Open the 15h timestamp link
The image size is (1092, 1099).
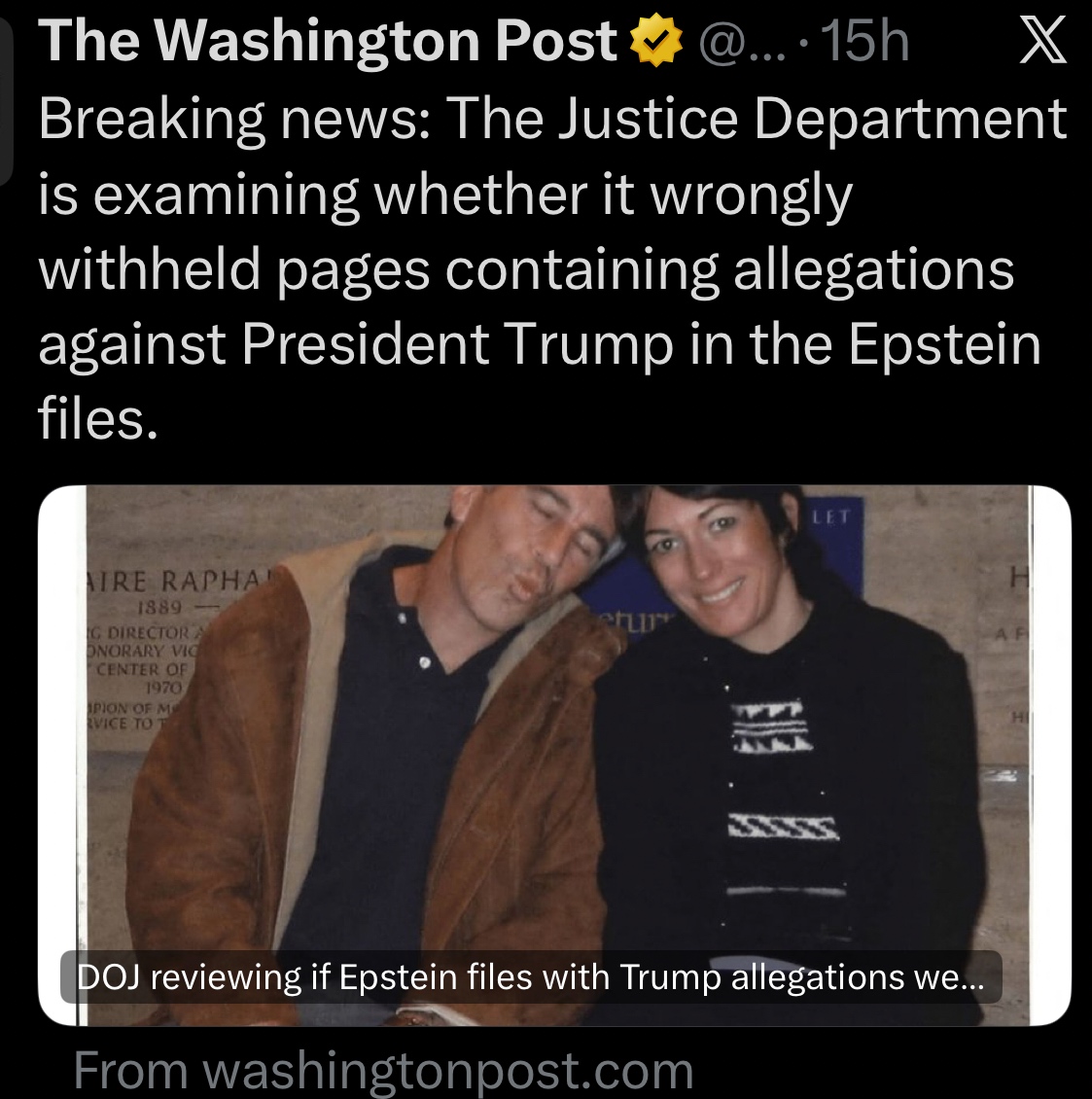(x=865, y=42)
